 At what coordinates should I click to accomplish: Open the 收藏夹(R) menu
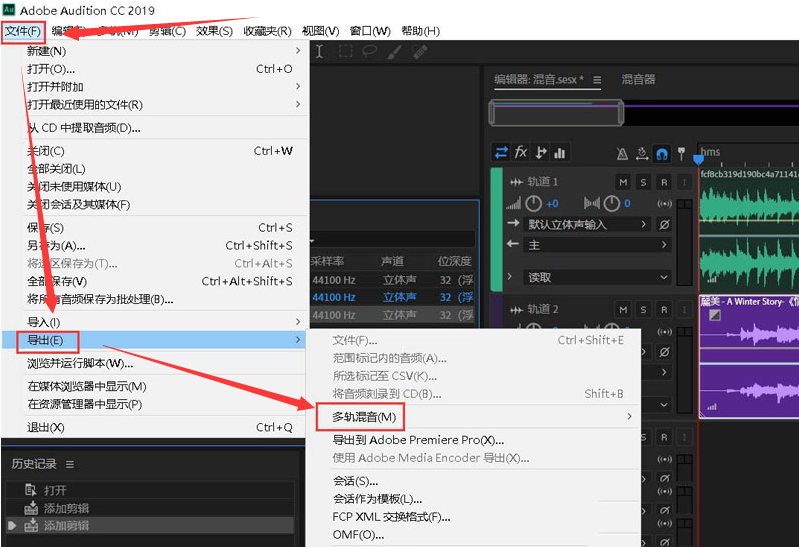coord(267,32)
